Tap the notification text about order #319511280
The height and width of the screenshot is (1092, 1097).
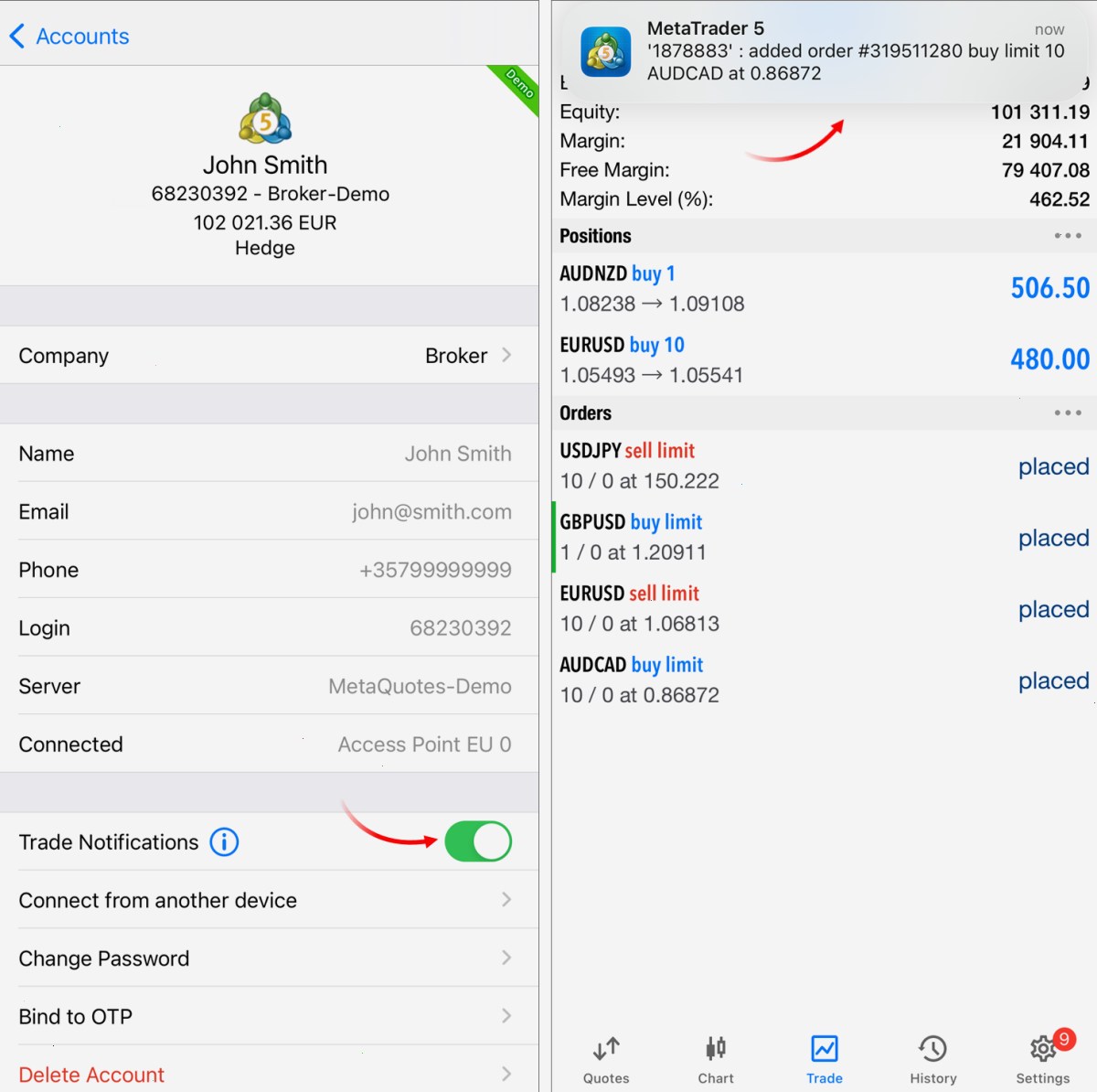[x=856, y=62]
